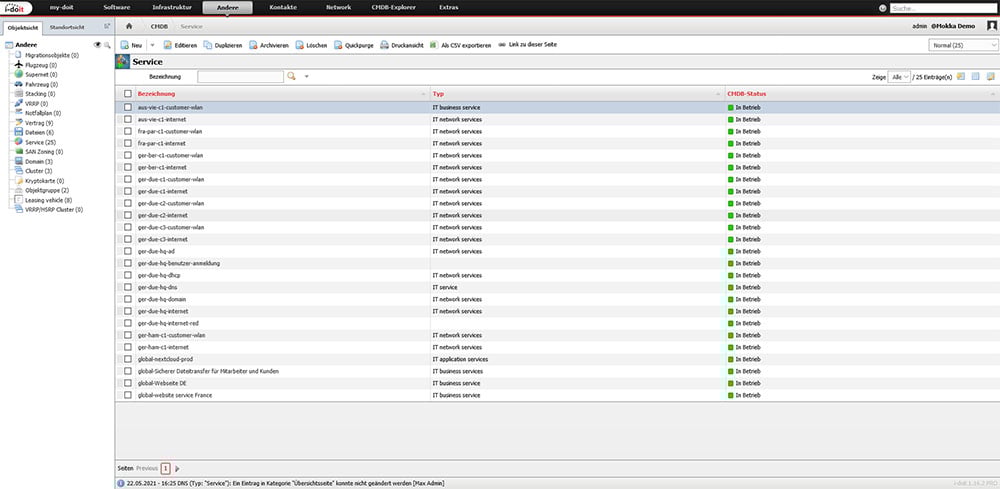Check the fra-par-c1-customer-wlan row checkbox
Viewport: 1000px width, 489px height.
(x=128, y=131)
